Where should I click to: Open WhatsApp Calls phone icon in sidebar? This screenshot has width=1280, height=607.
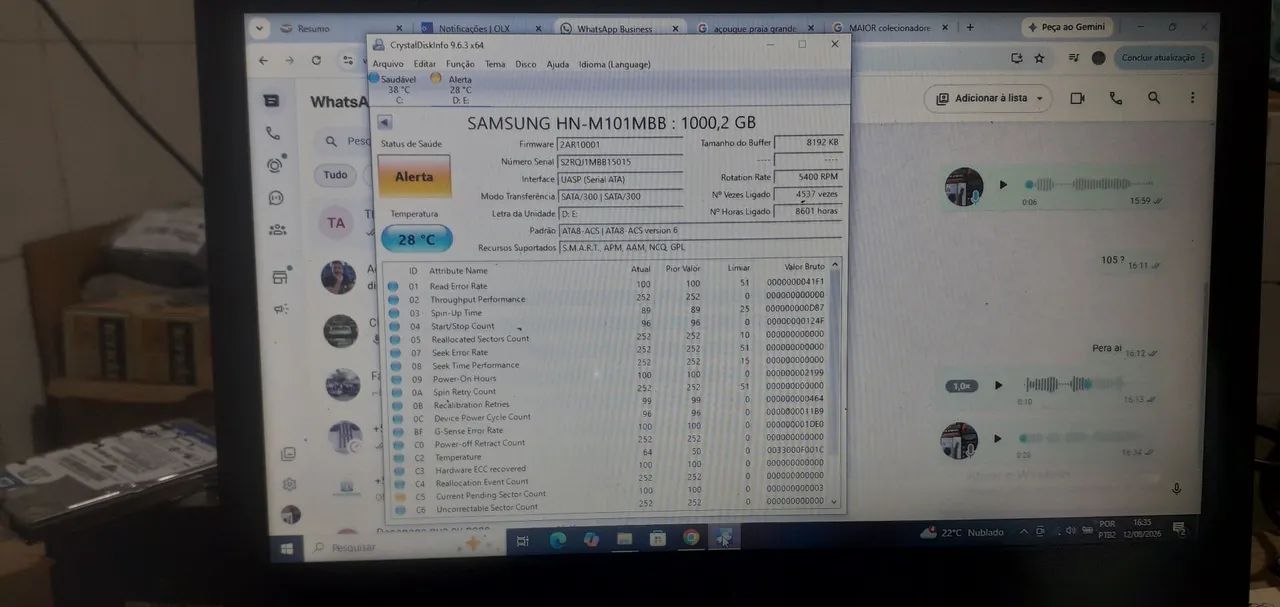pyautogui.click(x=273, y=133)
